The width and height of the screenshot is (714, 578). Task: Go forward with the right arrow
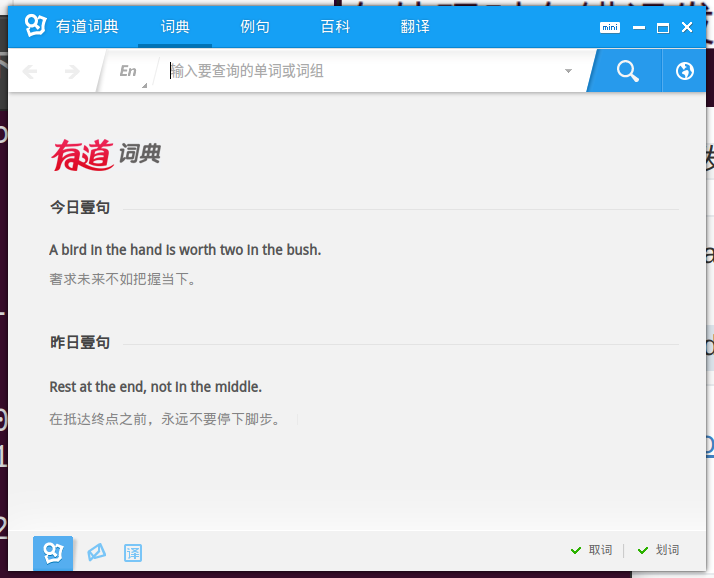(x=72, y=72)
